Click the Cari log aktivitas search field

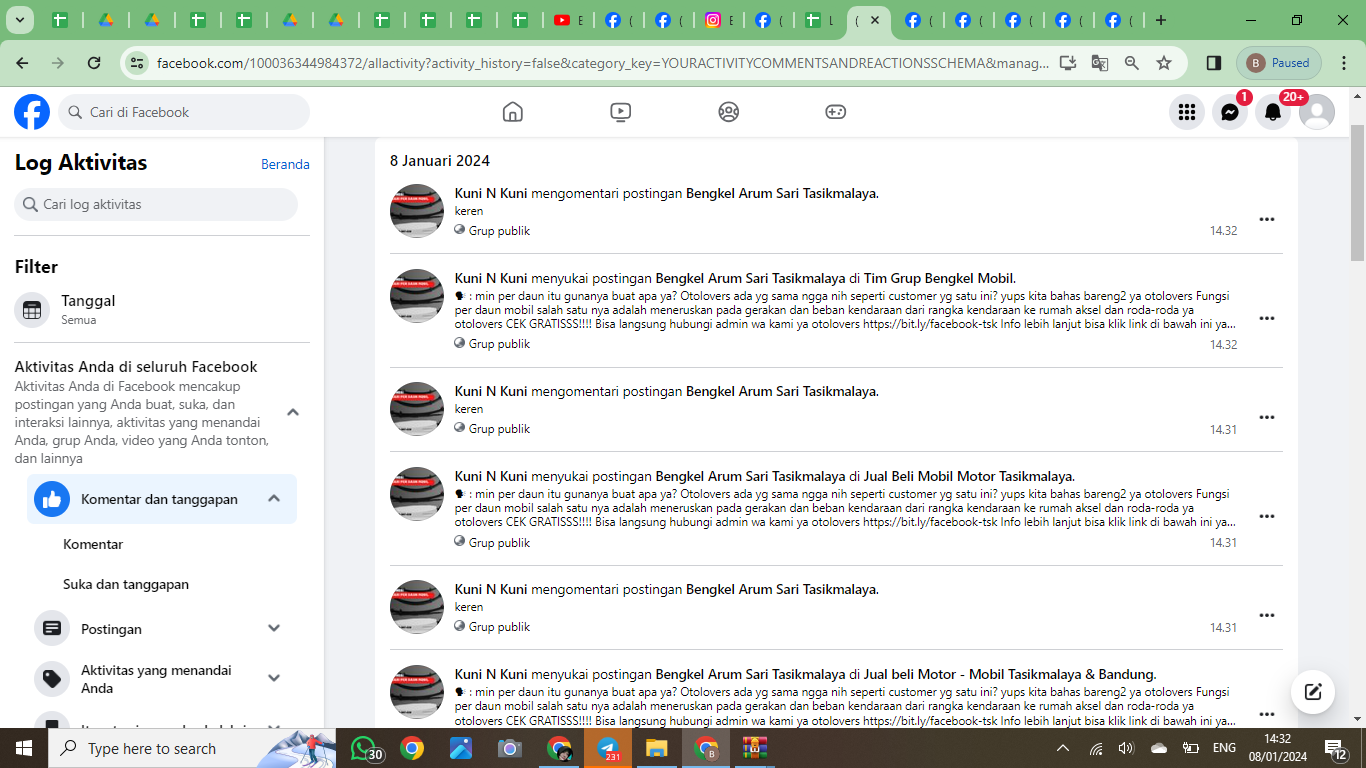point(156,204)
